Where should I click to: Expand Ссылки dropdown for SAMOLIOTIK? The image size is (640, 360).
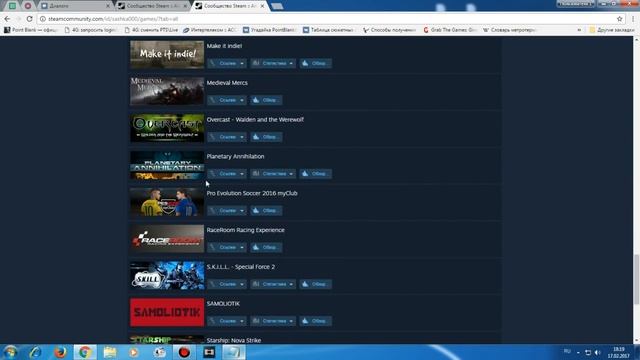tap(227, 321)
